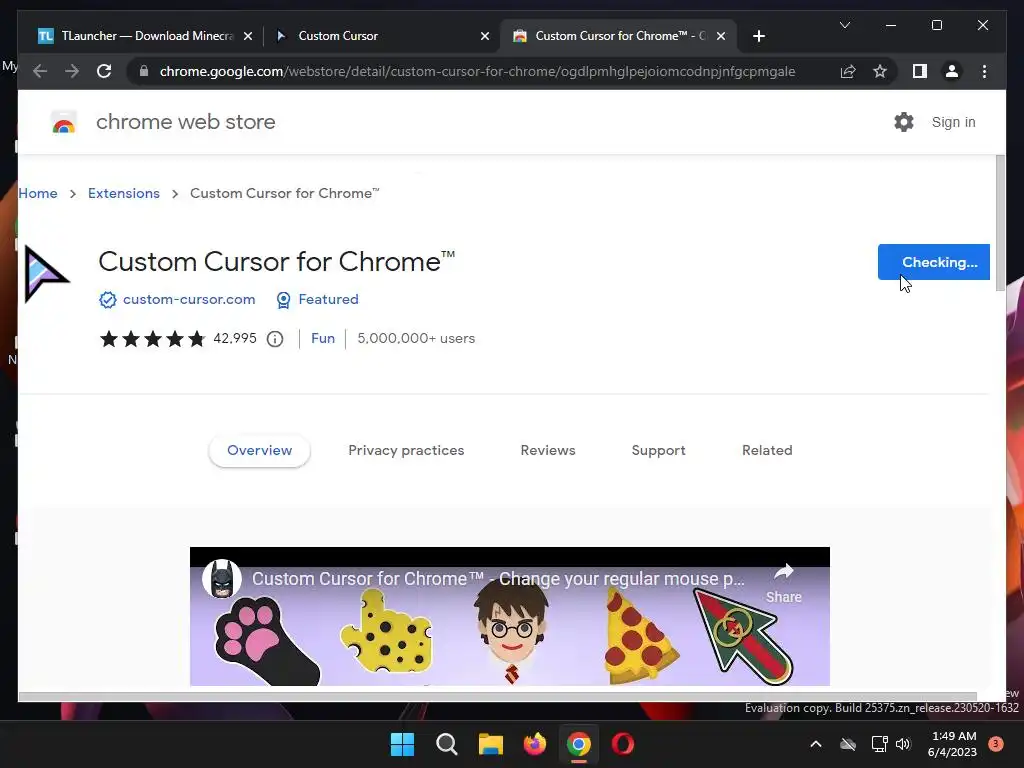Viewport: 1024px width, 768px height.
Task: Open the web store settings gear
Action: point(904,122)
